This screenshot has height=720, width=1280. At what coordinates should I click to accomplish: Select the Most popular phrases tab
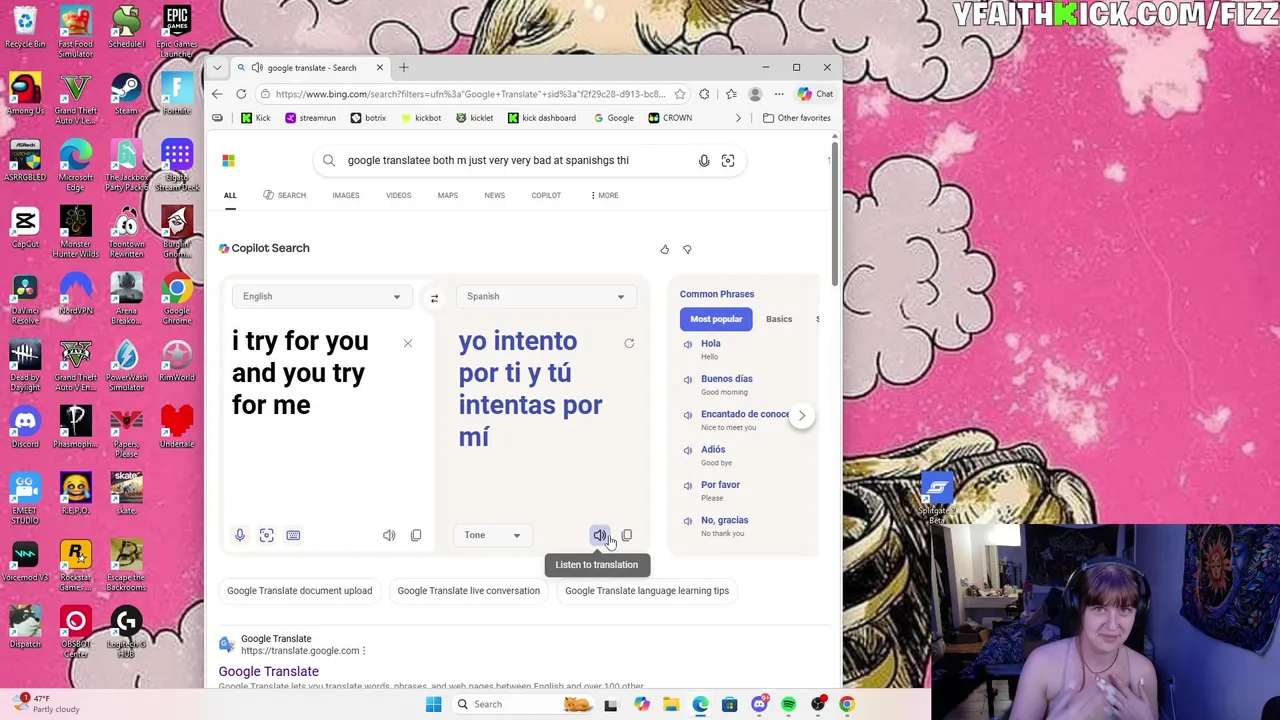[x=716, y=319]
